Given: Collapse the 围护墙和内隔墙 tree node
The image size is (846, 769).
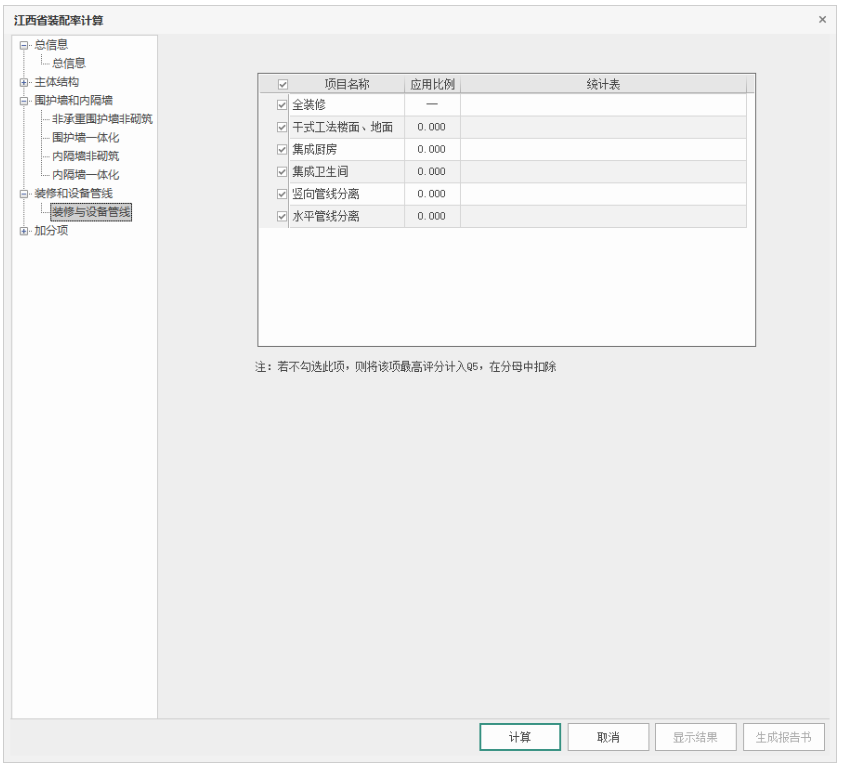Looking at the screenshot, I should tap(23, 101).
